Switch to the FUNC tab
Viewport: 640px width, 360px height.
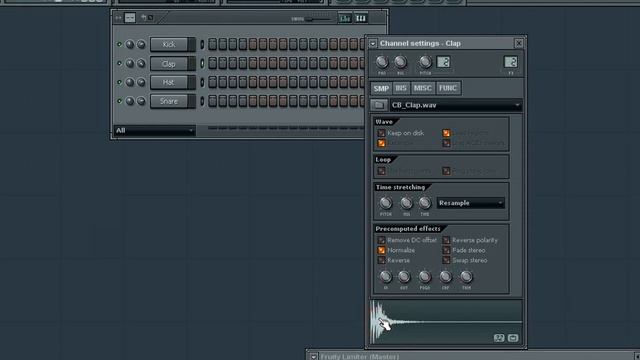pyautogui.click(x=448, y=88)
